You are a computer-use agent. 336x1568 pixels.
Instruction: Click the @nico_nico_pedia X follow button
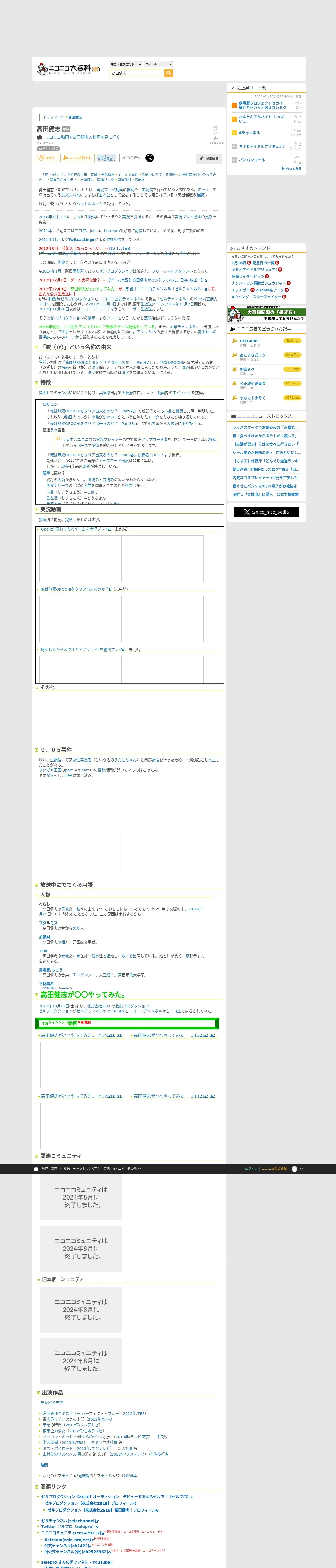click(266, 512)
